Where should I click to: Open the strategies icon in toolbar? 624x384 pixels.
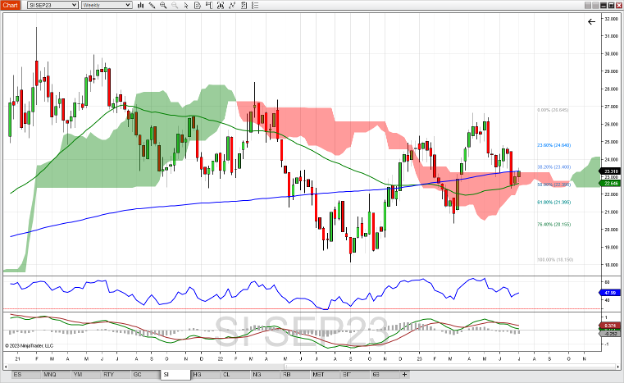click(232, 5)
